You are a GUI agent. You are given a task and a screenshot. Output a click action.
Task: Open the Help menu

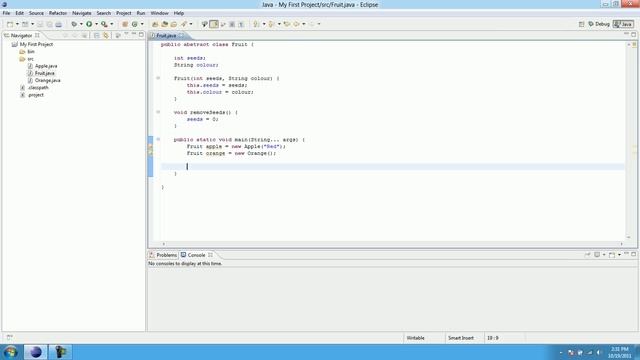tap(178, 13)
